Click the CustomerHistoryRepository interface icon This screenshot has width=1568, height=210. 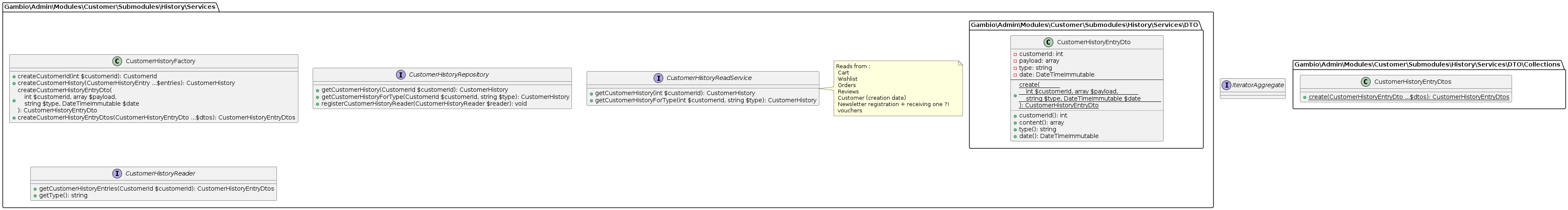(x=401, y=75)
